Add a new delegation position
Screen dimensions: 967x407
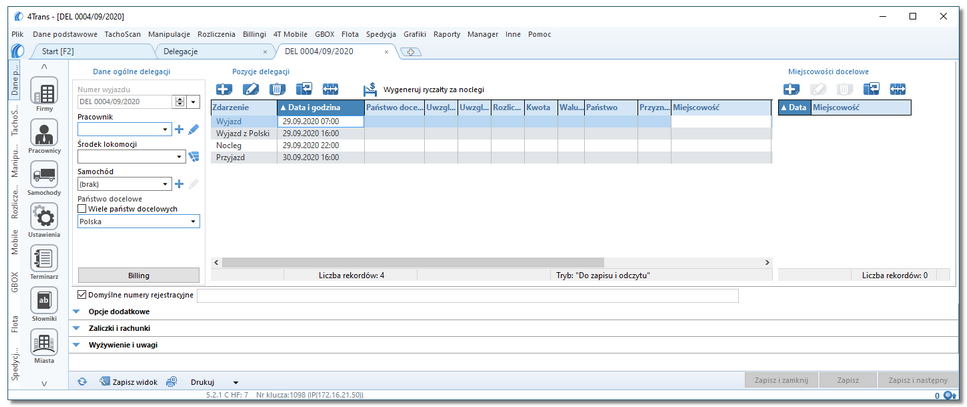pyautogui.click(x=224, y=89)
